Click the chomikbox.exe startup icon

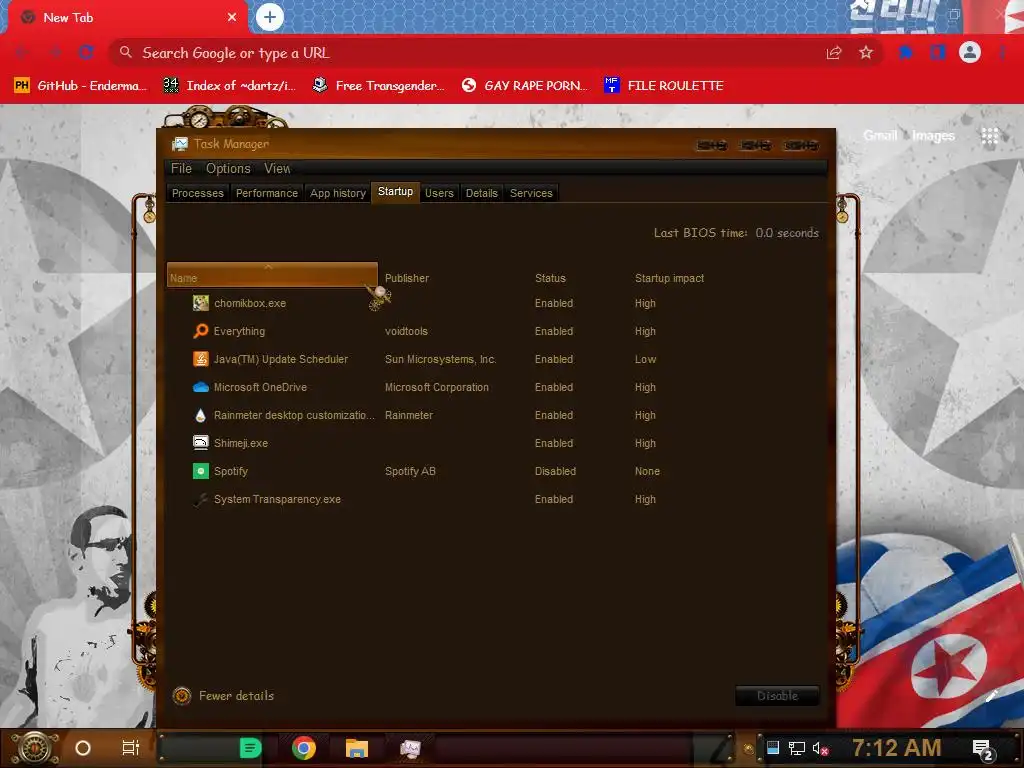click(x=200, y=303)
